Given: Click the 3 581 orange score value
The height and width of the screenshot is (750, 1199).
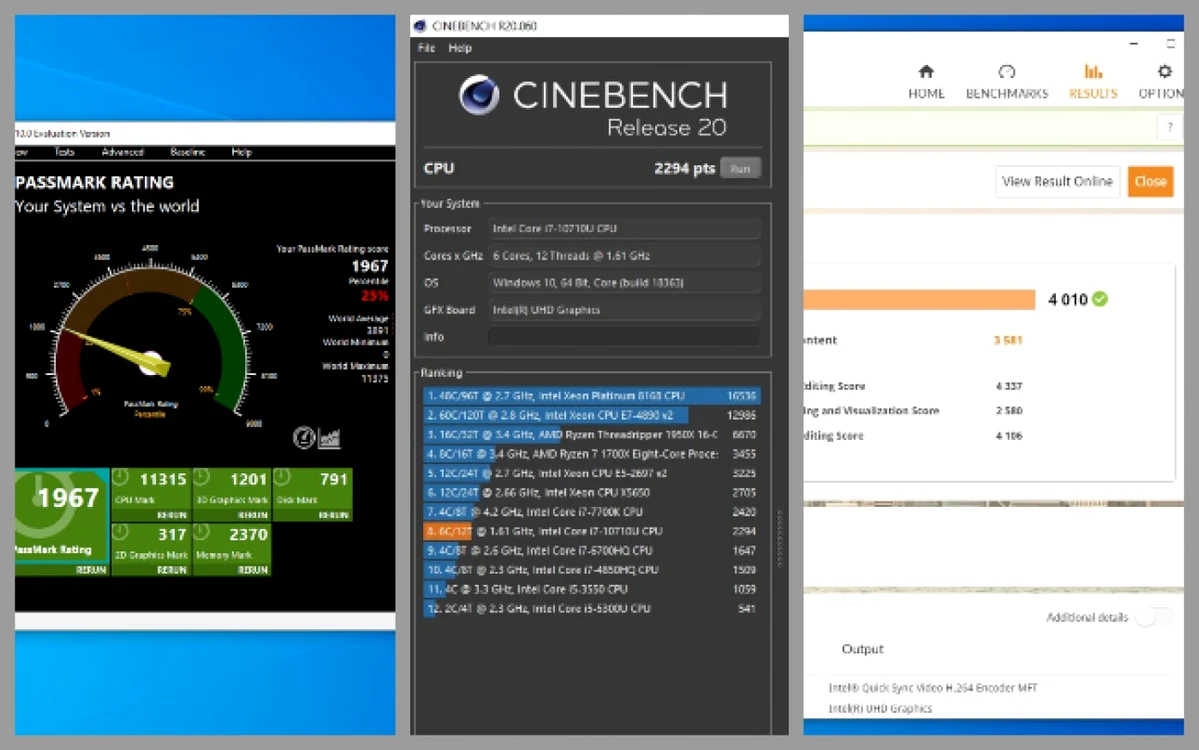Looking at the screenshot, I should click(x=1008, y=340).
